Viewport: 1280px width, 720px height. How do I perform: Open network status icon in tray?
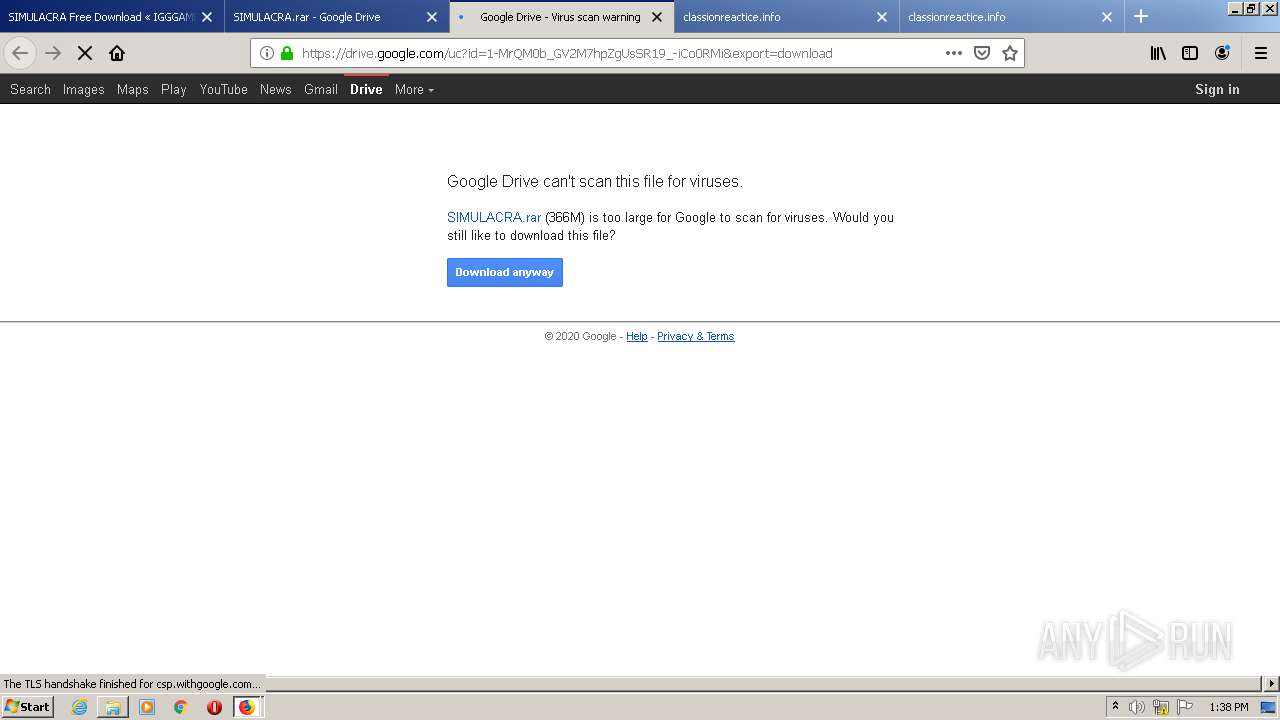[1161, 707]
